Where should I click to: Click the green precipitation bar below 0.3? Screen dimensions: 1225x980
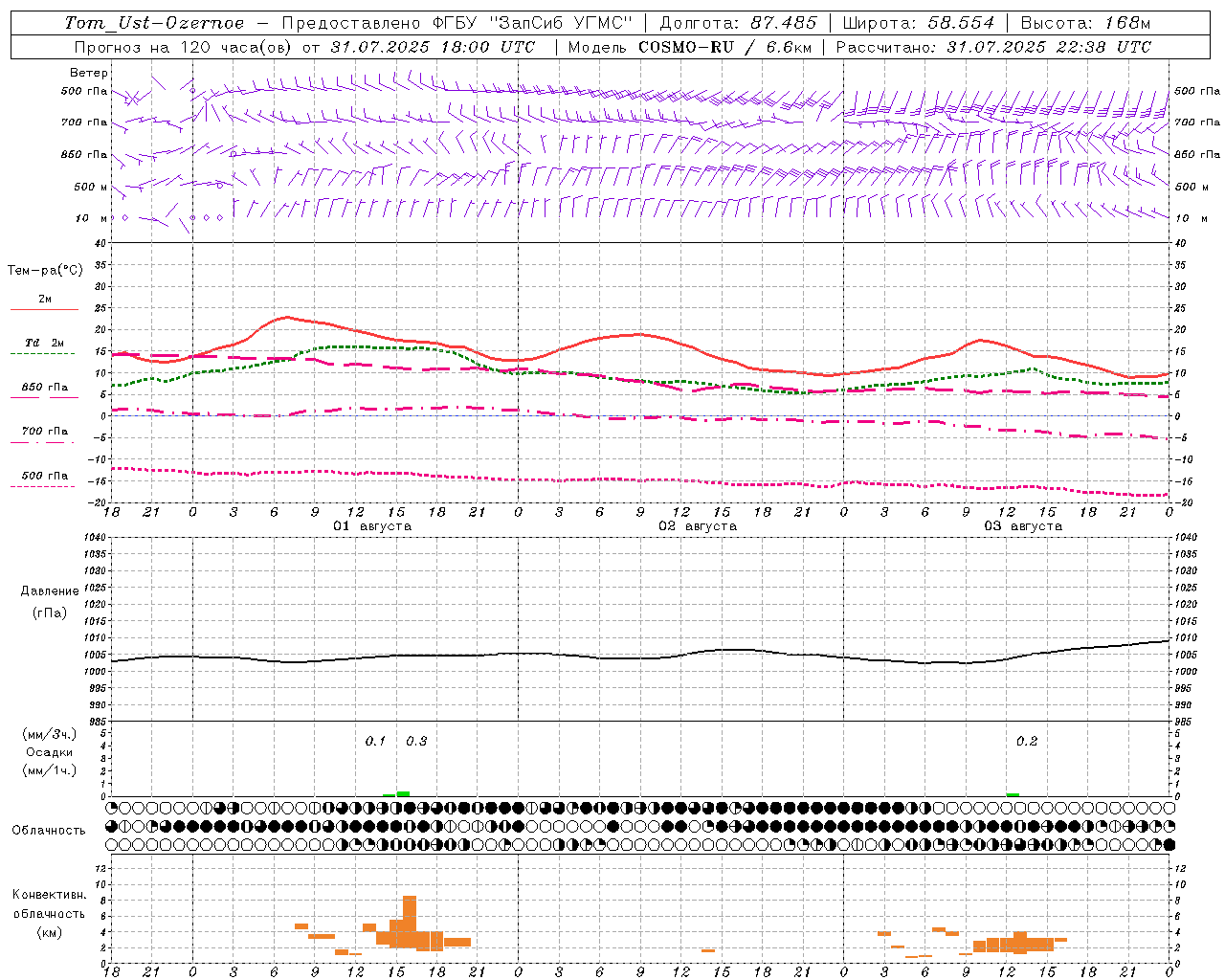pyautogui.click(x=404, y=793)
